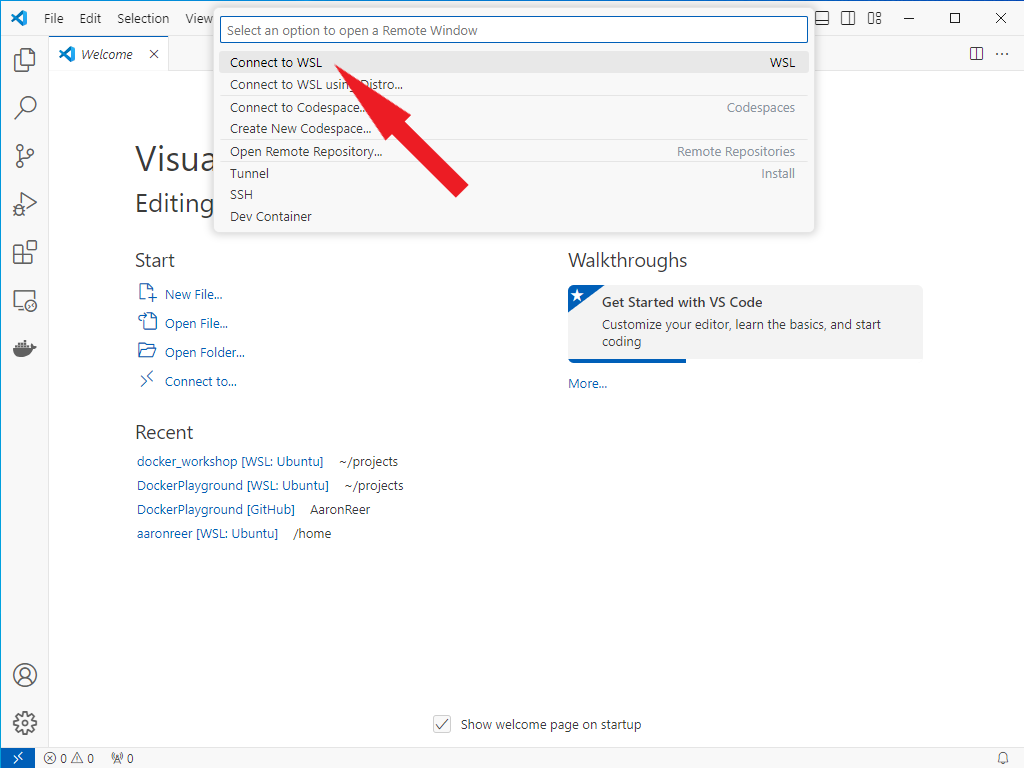Open the Explorer sidebar icon
Screen dimensions: 1024x768
[23, 60]
